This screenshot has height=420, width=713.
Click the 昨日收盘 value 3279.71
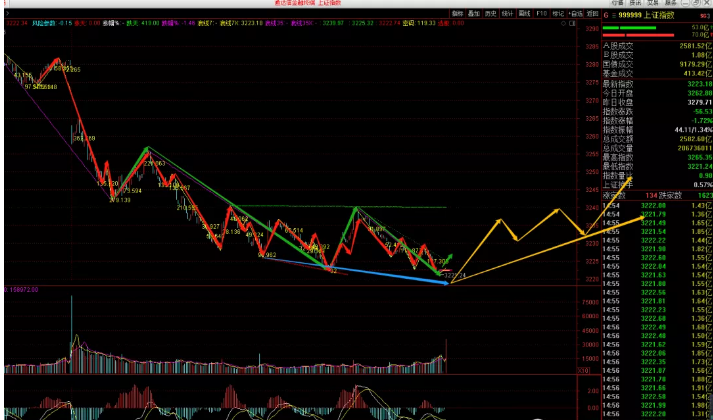699,102
